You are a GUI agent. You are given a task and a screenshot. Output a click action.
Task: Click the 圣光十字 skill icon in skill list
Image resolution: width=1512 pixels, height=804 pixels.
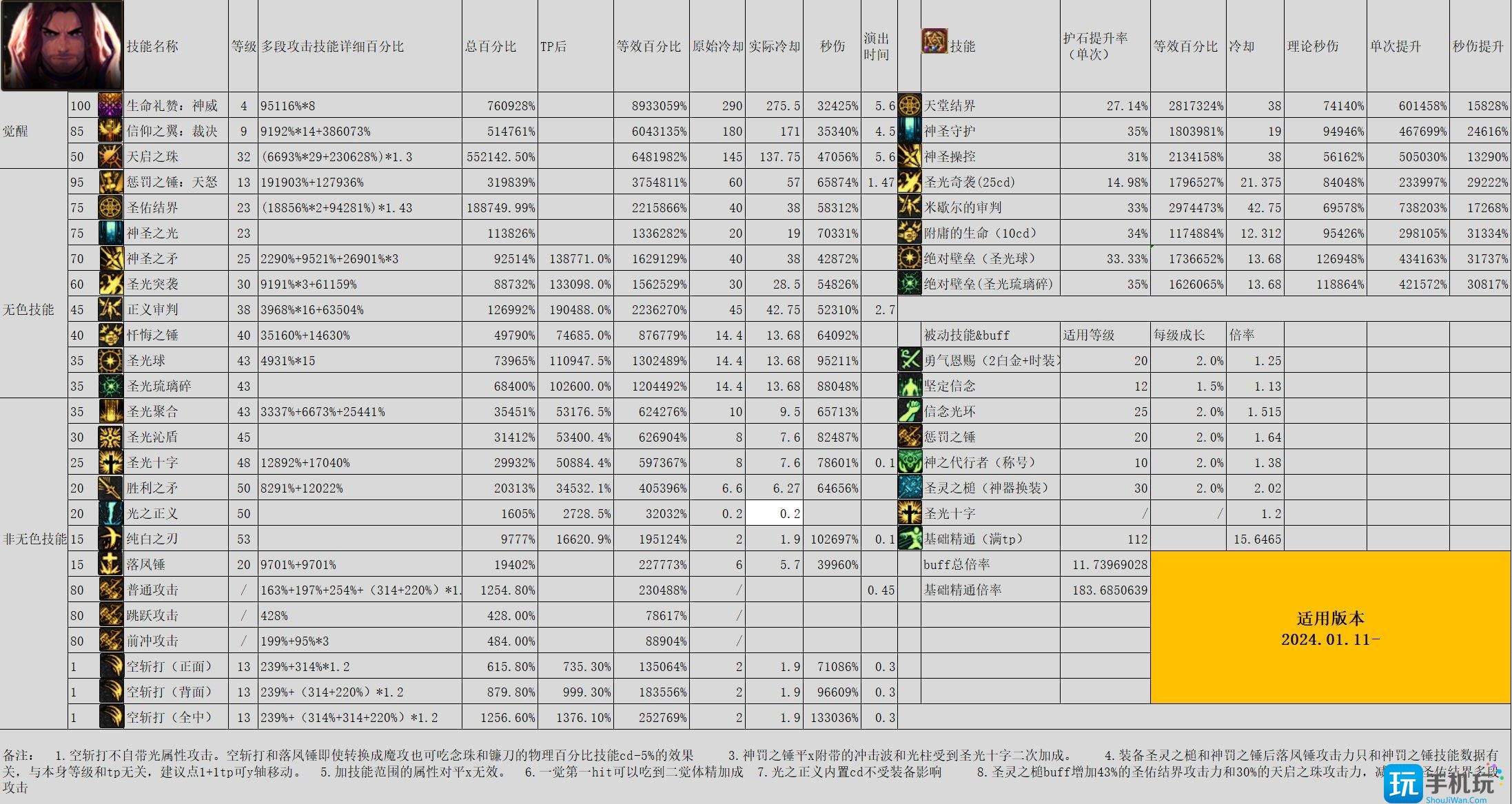(x=110, y=462)
